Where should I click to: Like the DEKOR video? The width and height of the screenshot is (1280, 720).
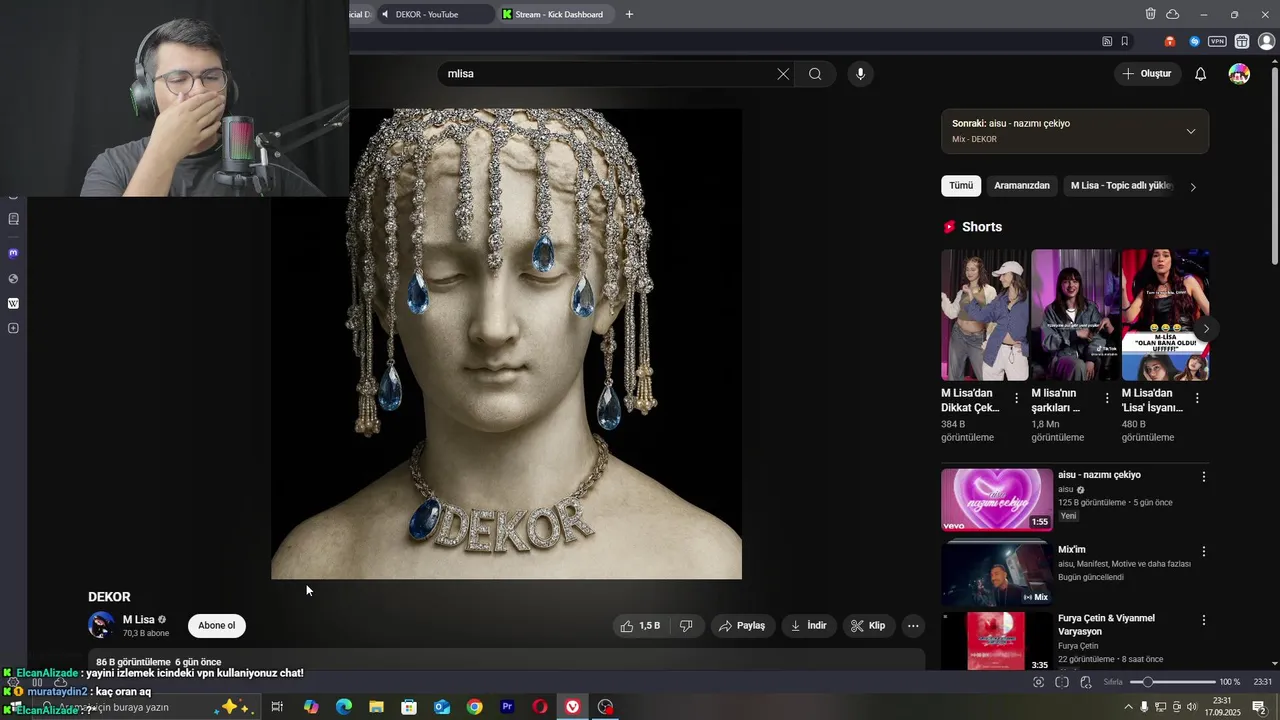pyautogui.click(x=640, y=626)
